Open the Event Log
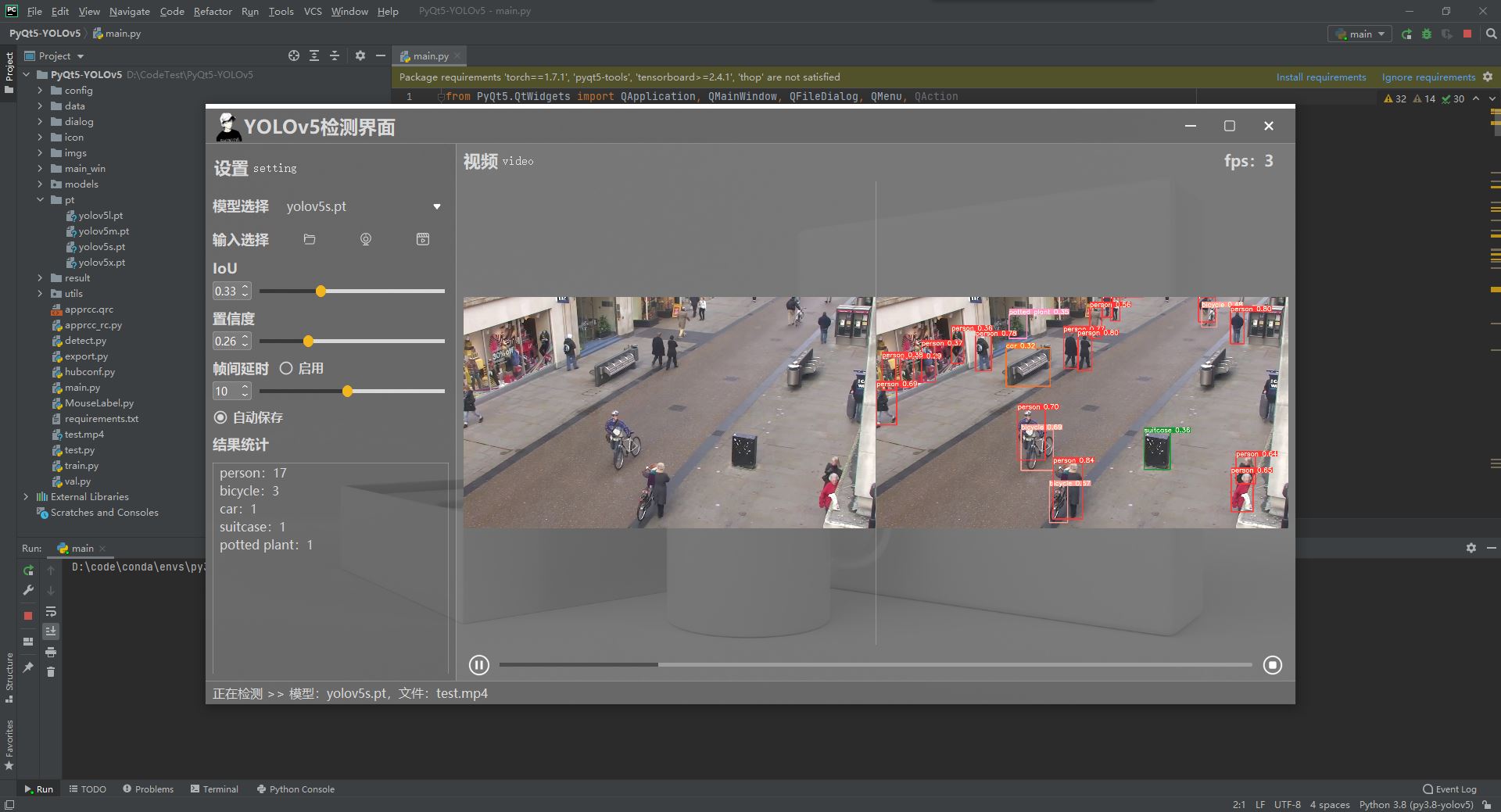This screenshot has width=1501, height=812. click(x=1450, y=789)
